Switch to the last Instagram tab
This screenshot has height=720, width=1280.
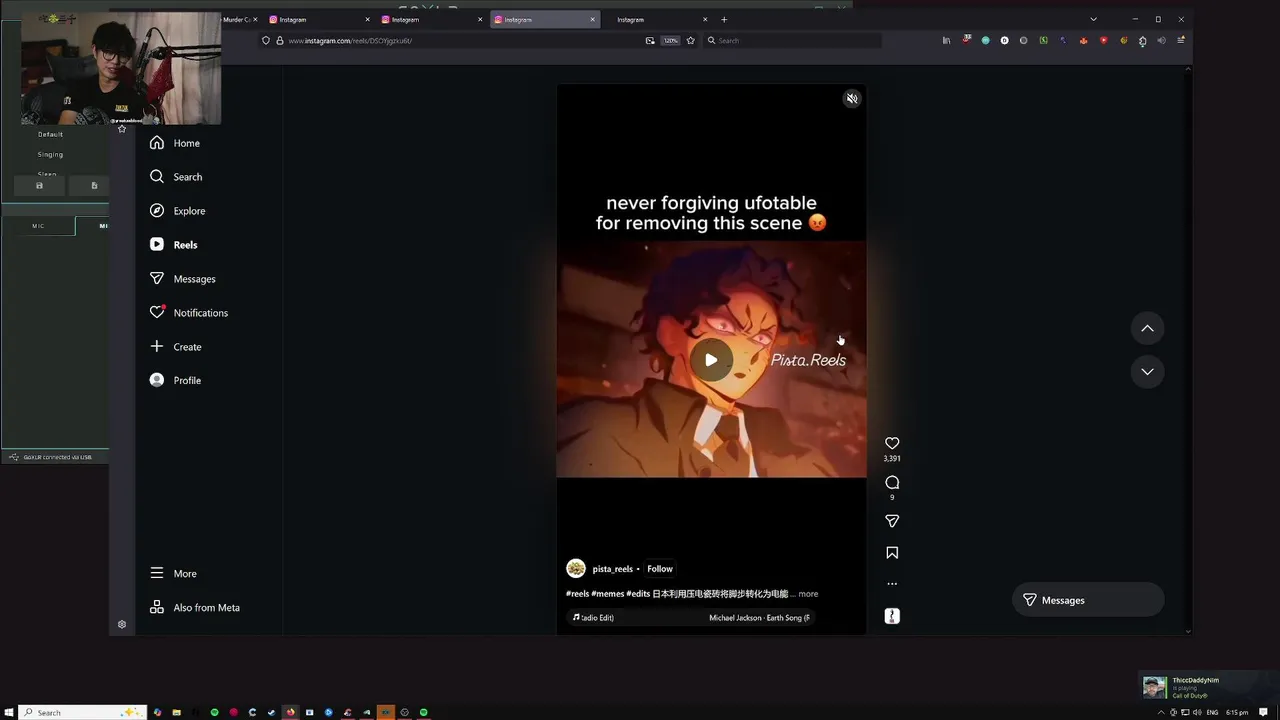point(655,19)
